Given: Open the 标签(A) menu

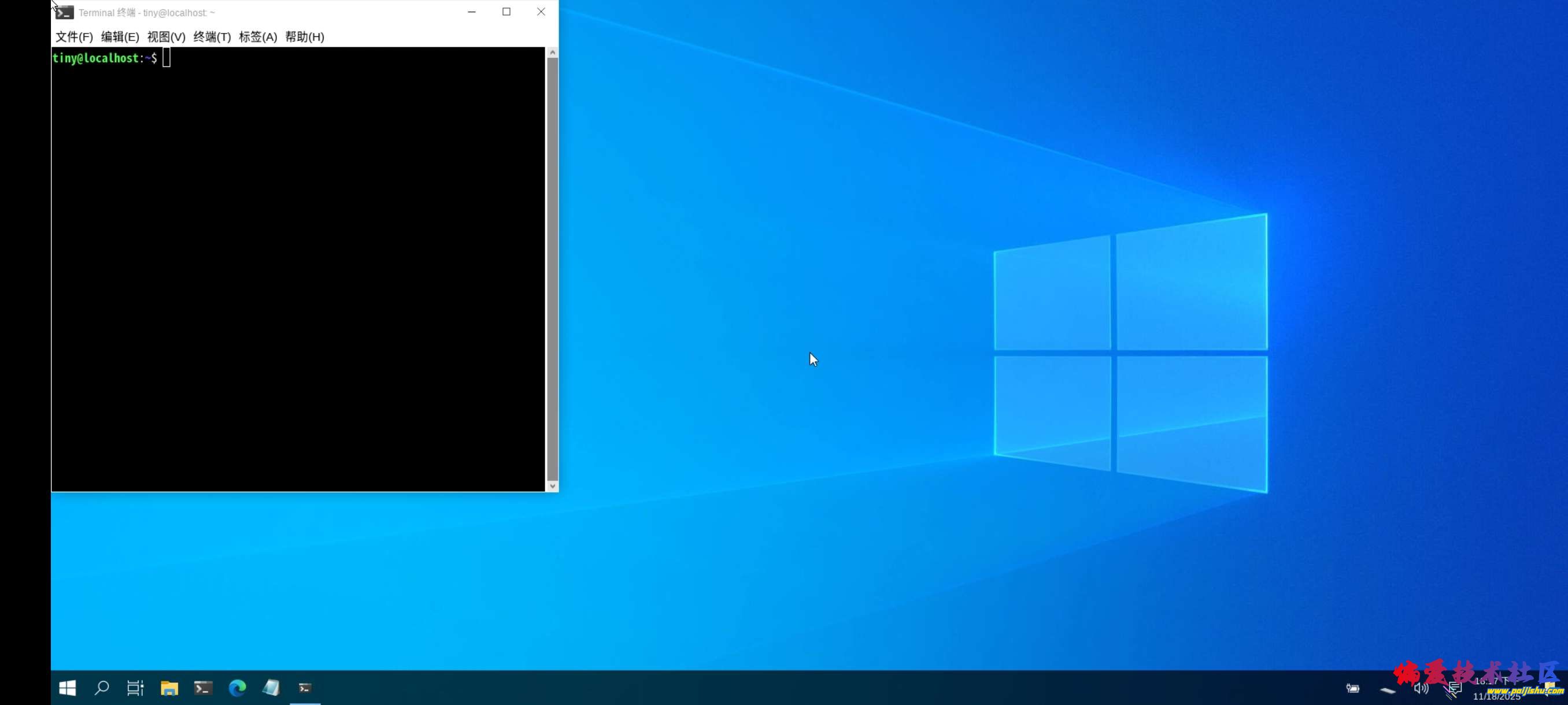Looking at the screenshot, I should pyautogui.click(x=258, y=37).
